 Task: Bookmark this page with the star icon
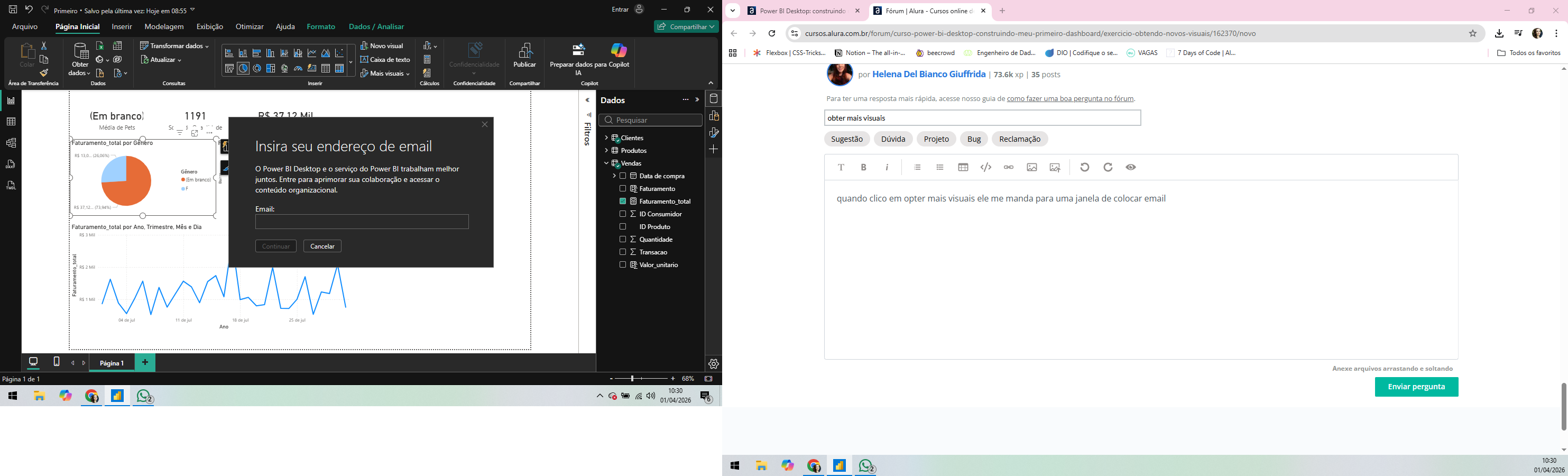(x=1473, y=33)
